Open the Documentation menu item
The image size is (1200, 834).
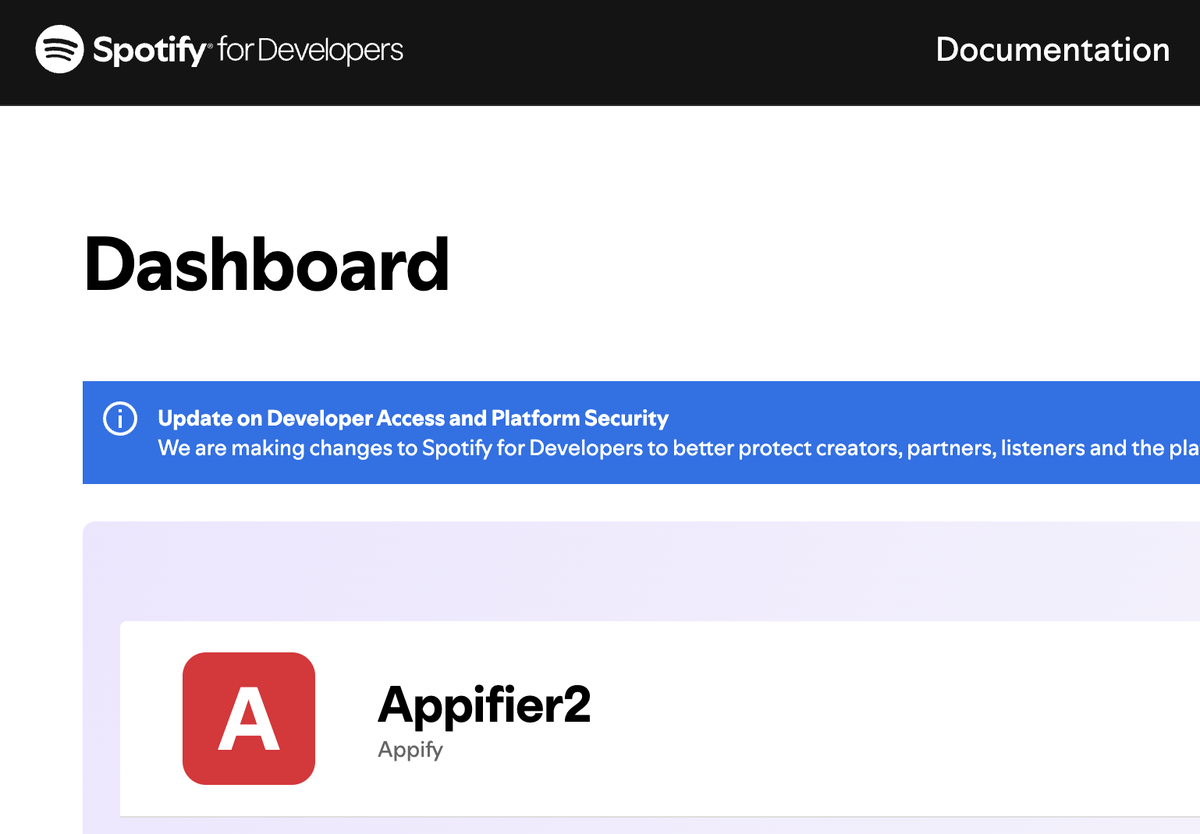[x=1052, y=50]
